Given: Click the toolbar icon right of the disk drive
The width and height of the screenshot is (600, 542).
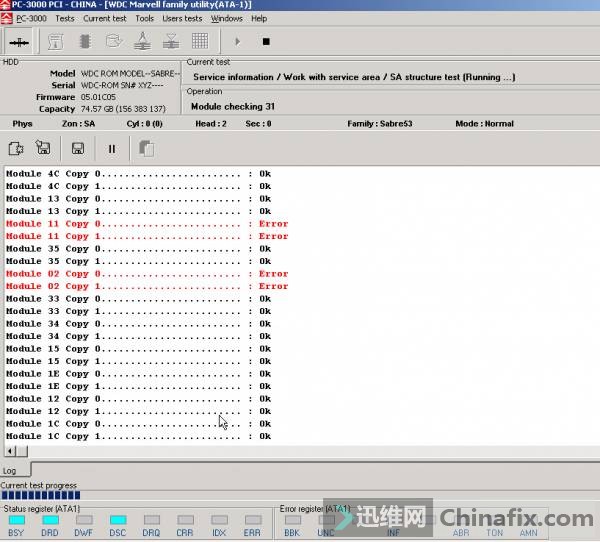Looking at the screenshot, I should [142, 41].
